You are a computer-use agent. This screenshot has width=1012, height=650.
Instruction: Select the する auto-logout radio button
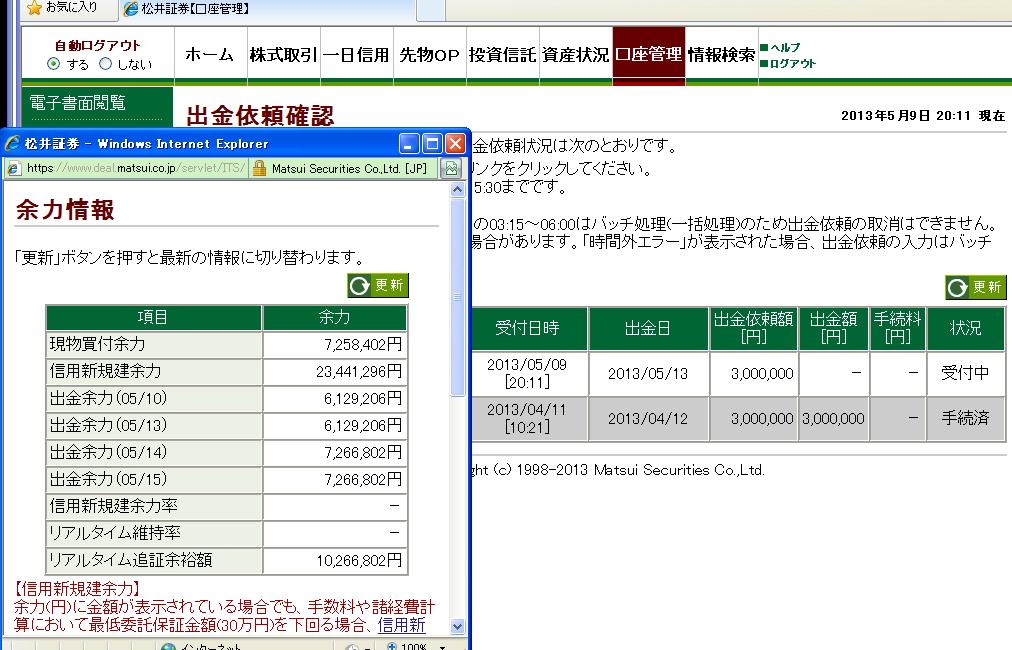54,64
